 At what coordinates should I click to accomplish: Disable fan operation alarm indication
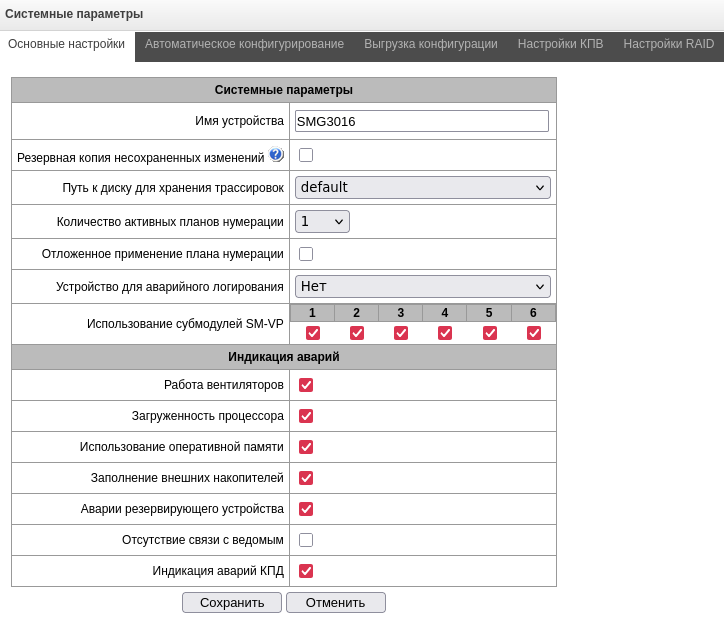tap(306, 385)
